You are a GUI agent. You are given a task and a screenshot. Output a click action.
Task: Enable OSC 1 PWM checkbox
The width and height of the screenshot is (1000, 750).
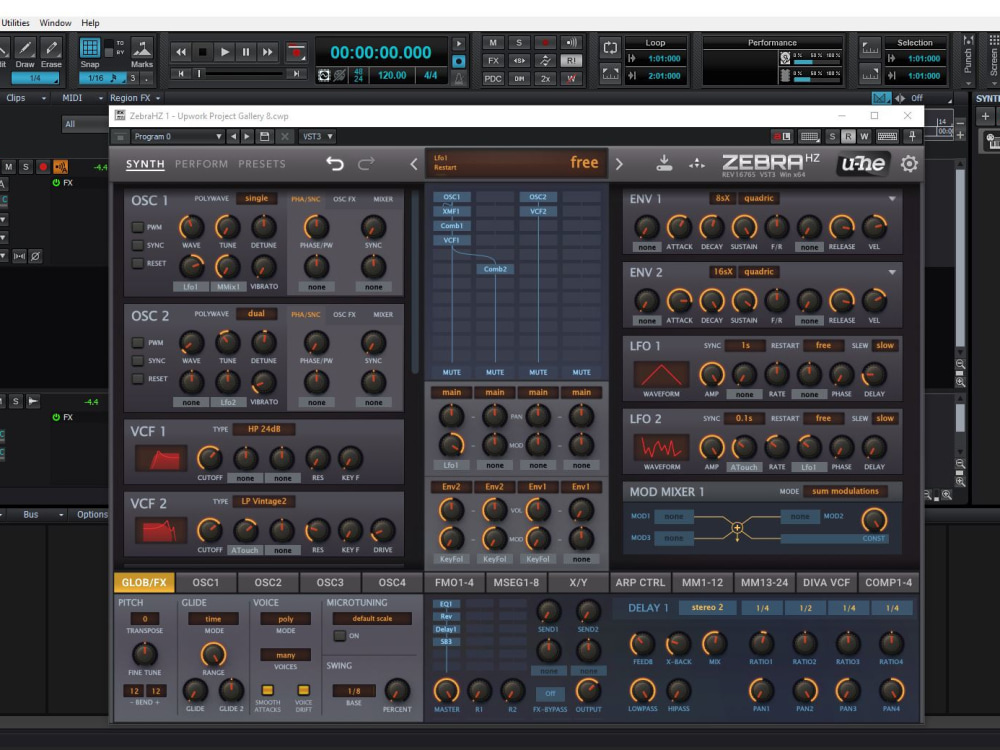tap(137, 227)
